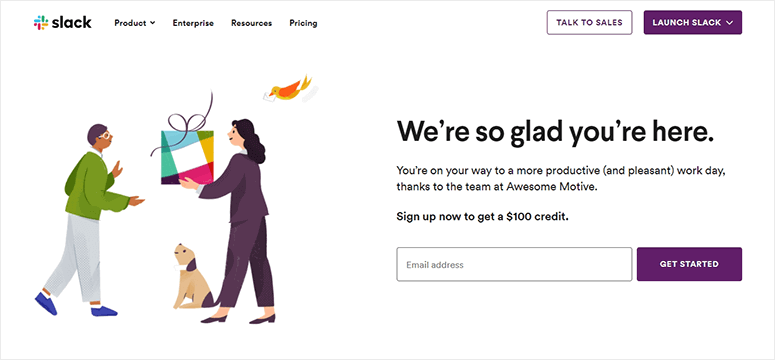
Task: Go to the Enterprise page
Action: pyautogui.click(x=193, y=23)
